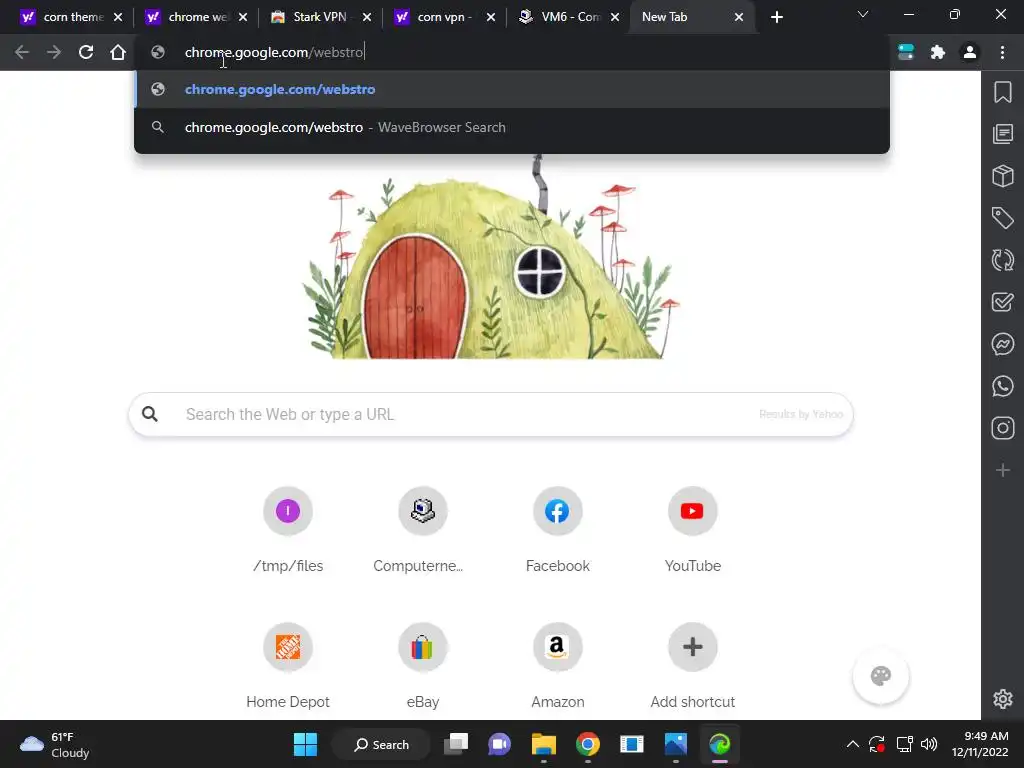Image resolution: width=1024 pixels, height=768 pixels.
Task: Select the chrome.google.com/webstro URL suggestion
Action: click(512, 89)
